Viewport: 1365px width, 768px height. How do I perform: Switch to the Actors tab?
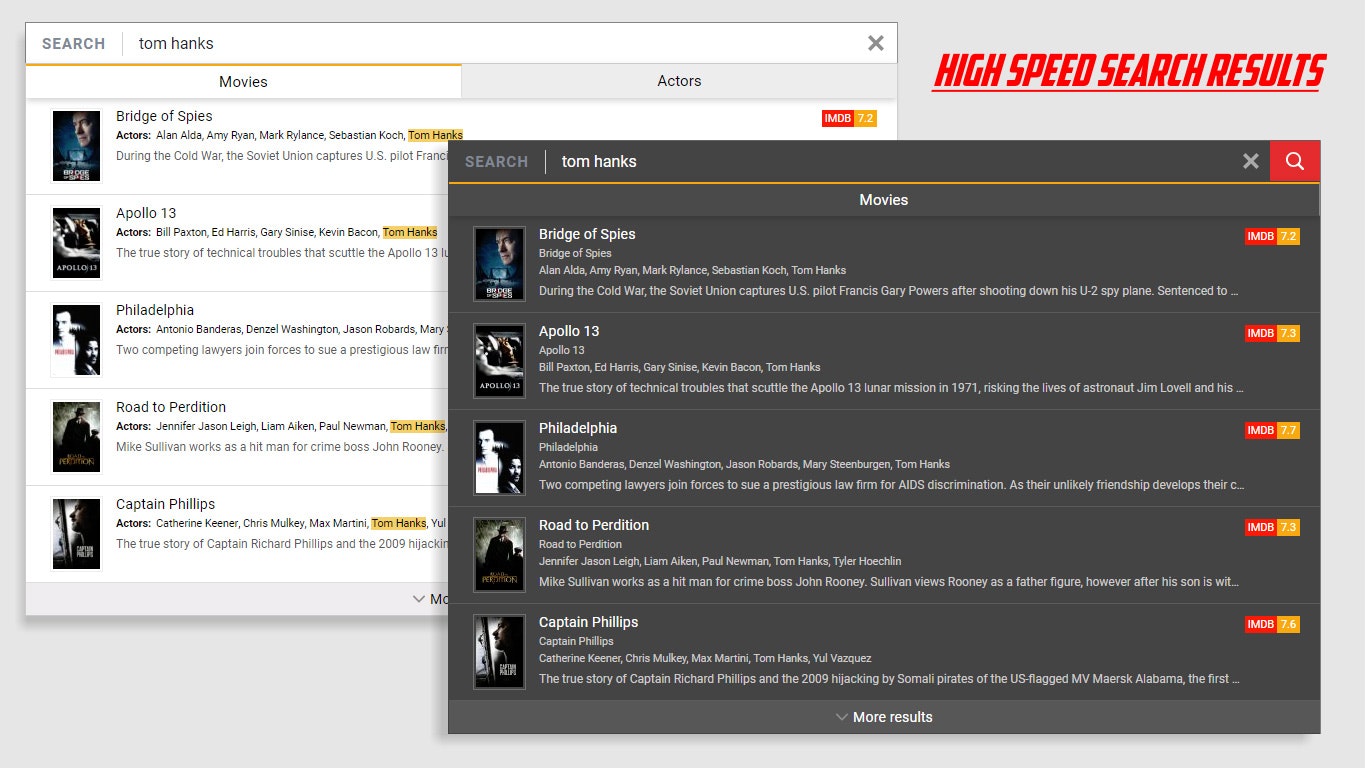click(x=679, y=81)
